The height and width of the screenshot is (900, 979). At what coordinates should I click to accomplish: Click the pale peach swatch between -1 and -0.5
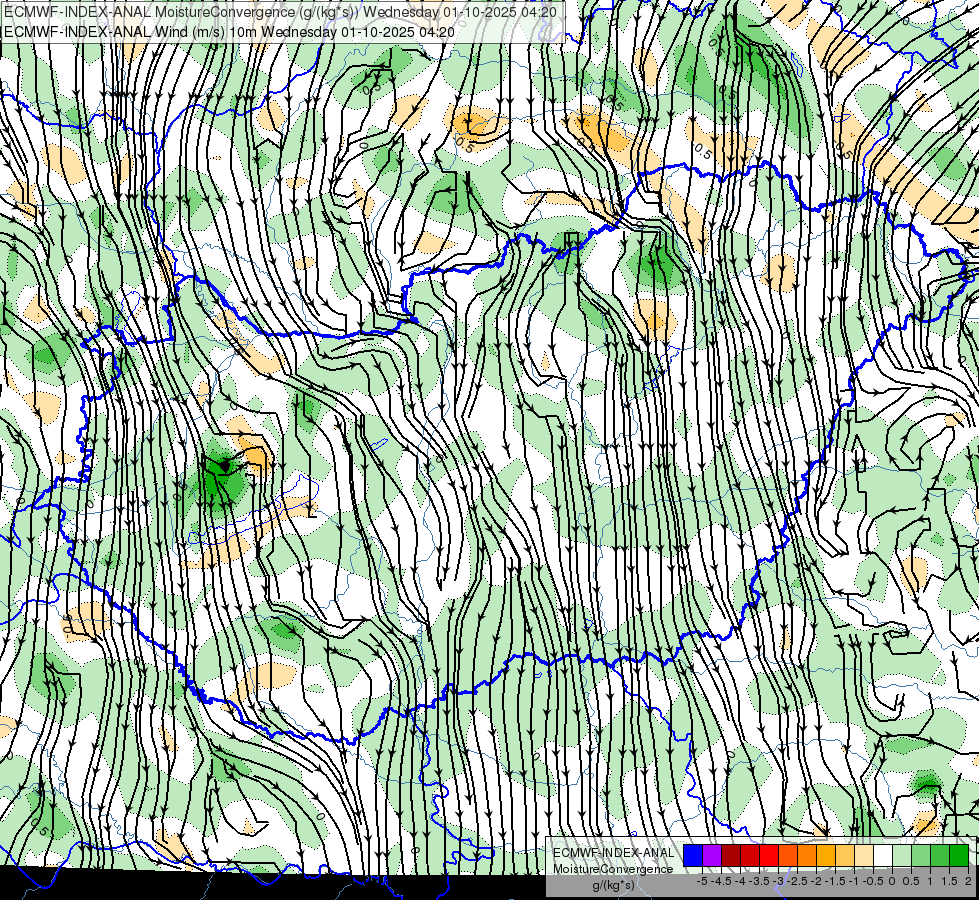tap(864, 856)
